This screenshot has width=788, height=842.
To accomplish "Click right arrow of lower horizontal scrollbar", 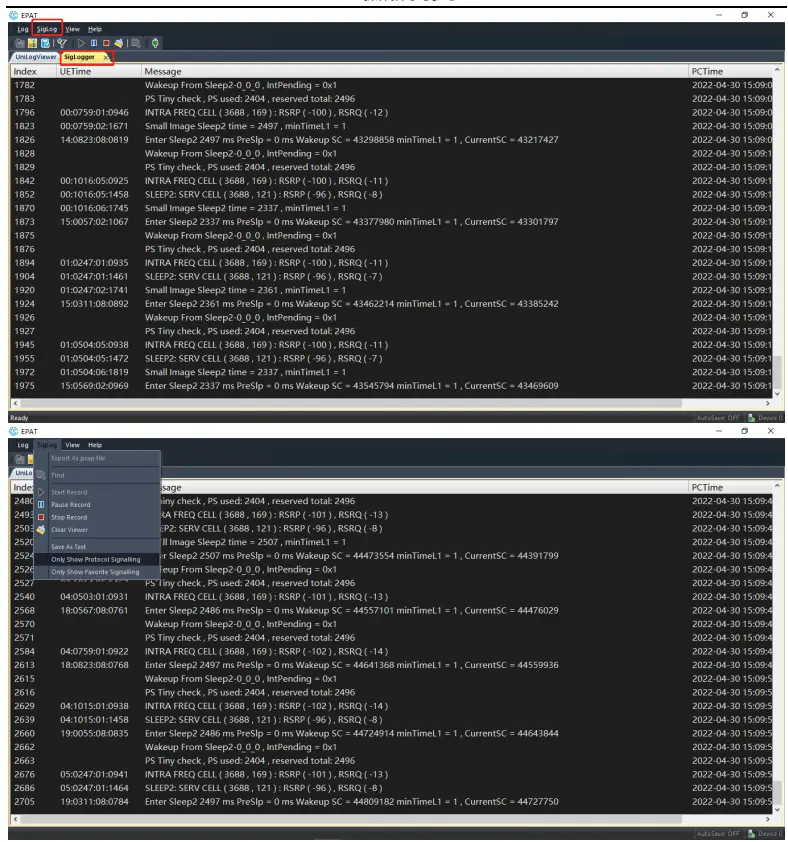I will [x=768, y=819].
